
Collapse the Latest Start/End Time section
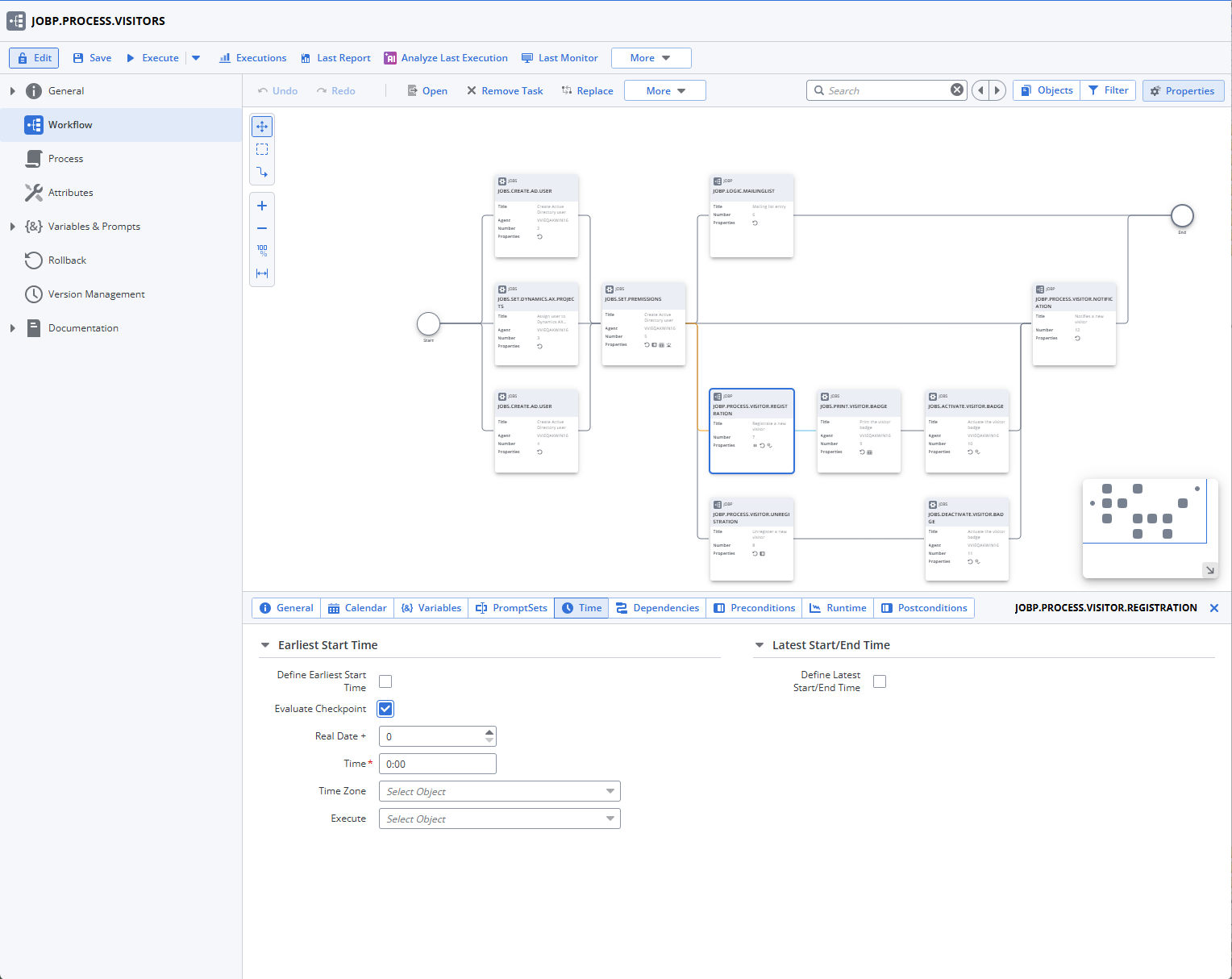[759, 645]
